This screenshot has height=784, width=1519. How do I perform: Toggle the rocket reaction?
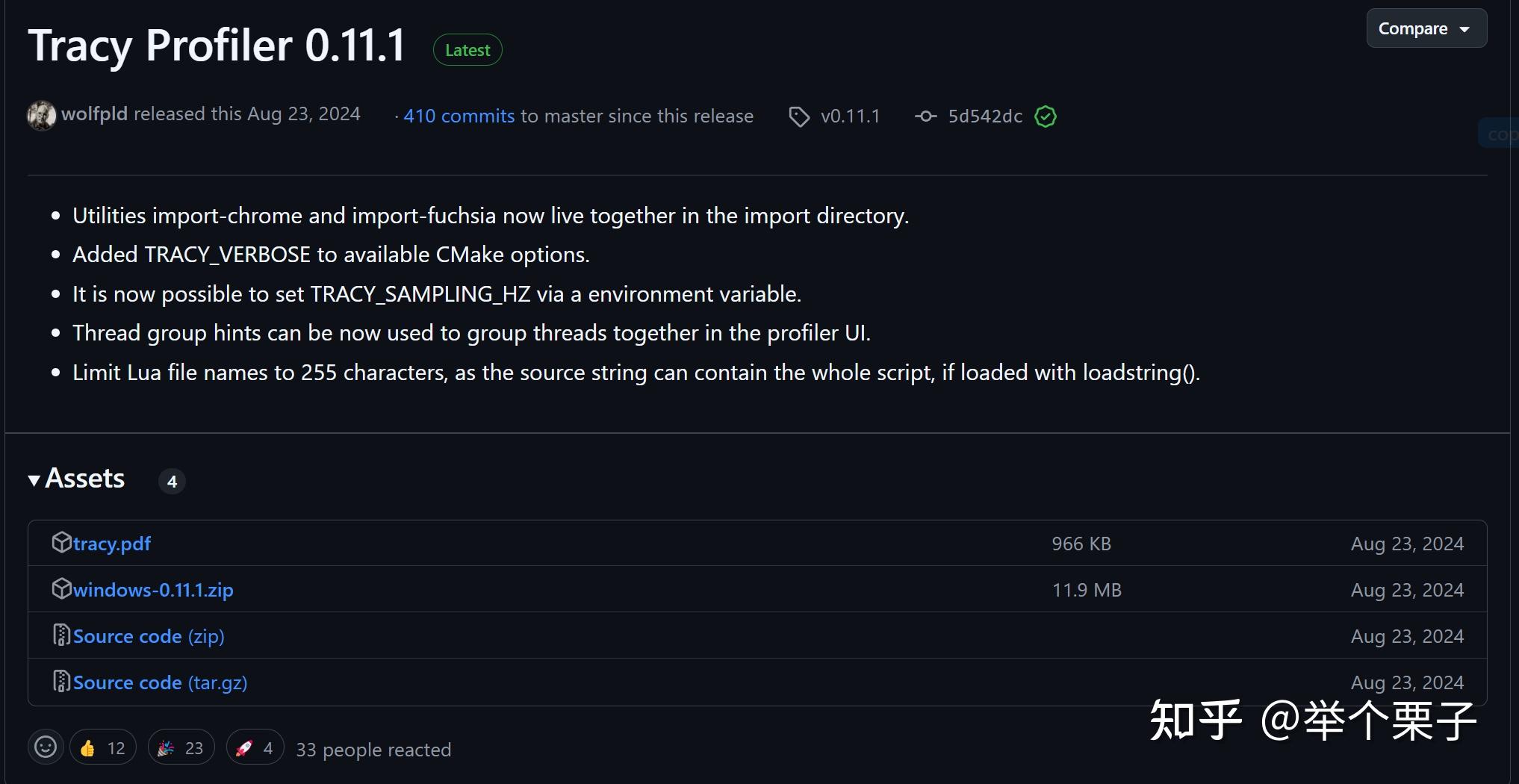click(255, 747)
